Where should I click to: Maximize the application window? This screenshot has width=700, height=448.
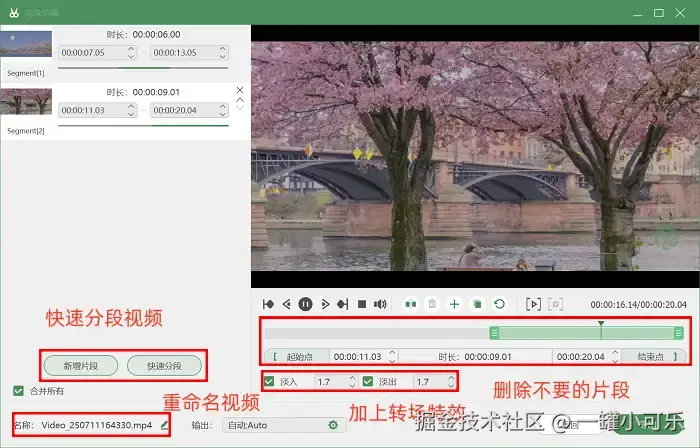(x=659, y=13)
